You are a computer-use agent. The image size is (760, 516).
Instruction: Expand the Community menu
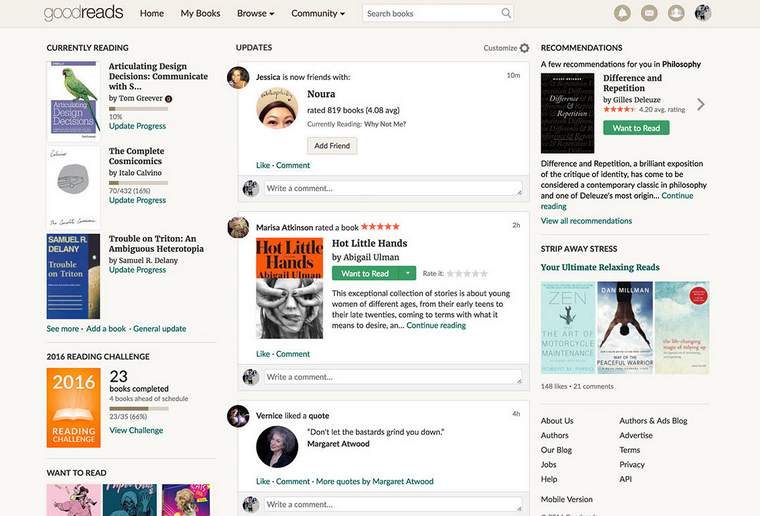click(318, 14)
